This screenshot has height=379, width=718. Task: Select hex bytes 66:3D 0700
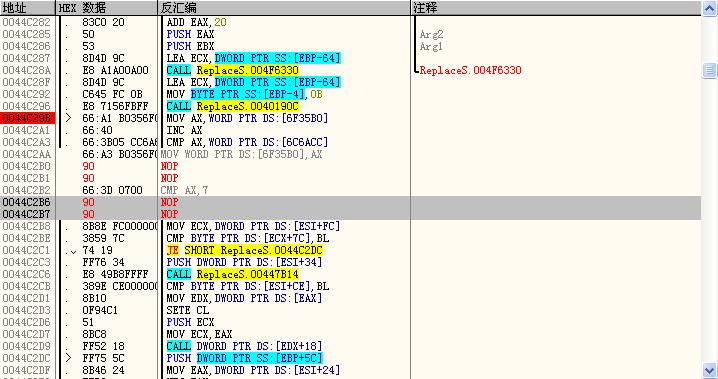(x=113, y=190)
